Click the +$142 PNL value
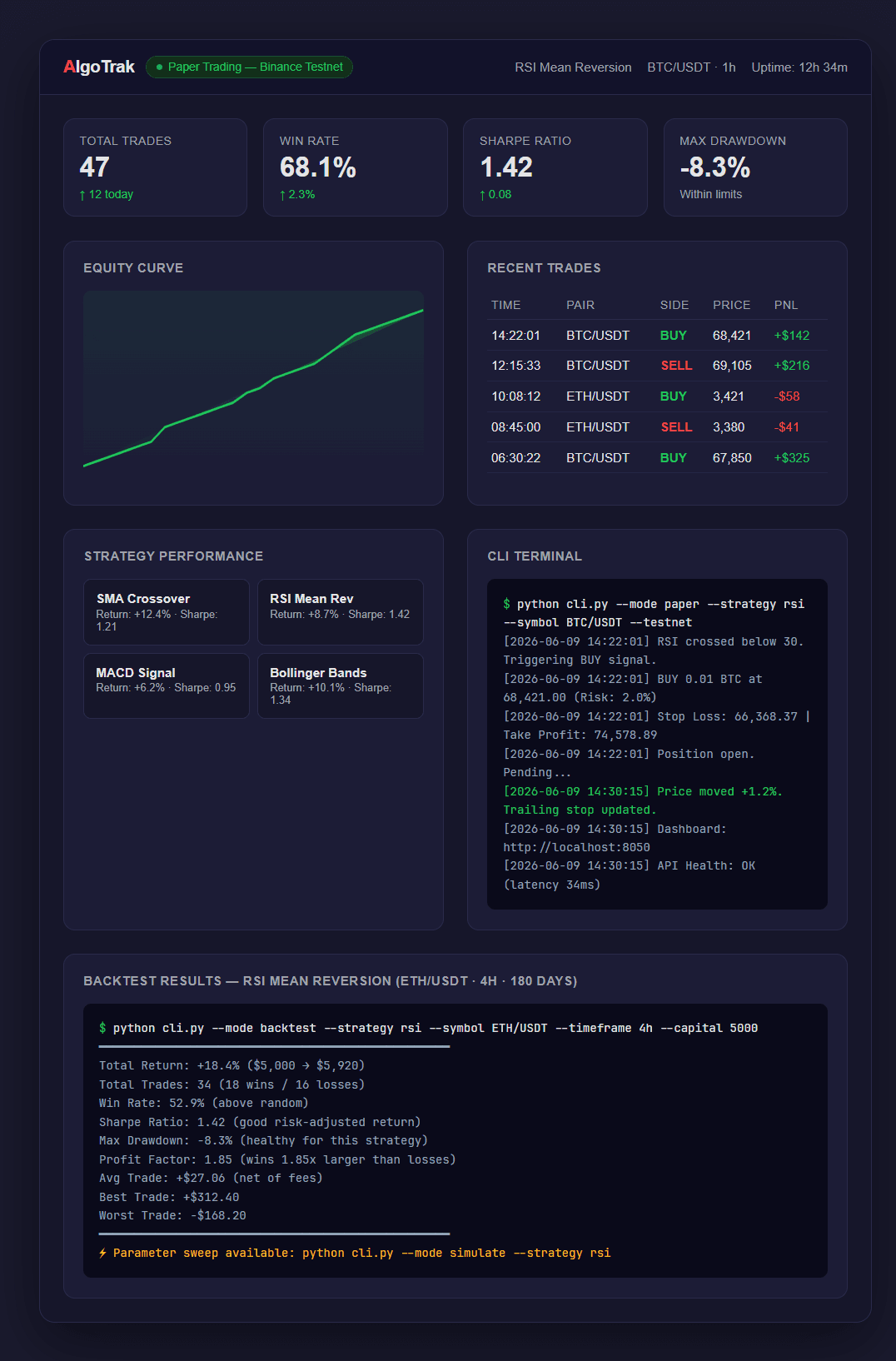This screenshot has height=1361, width=896. (x=792, y=336)
